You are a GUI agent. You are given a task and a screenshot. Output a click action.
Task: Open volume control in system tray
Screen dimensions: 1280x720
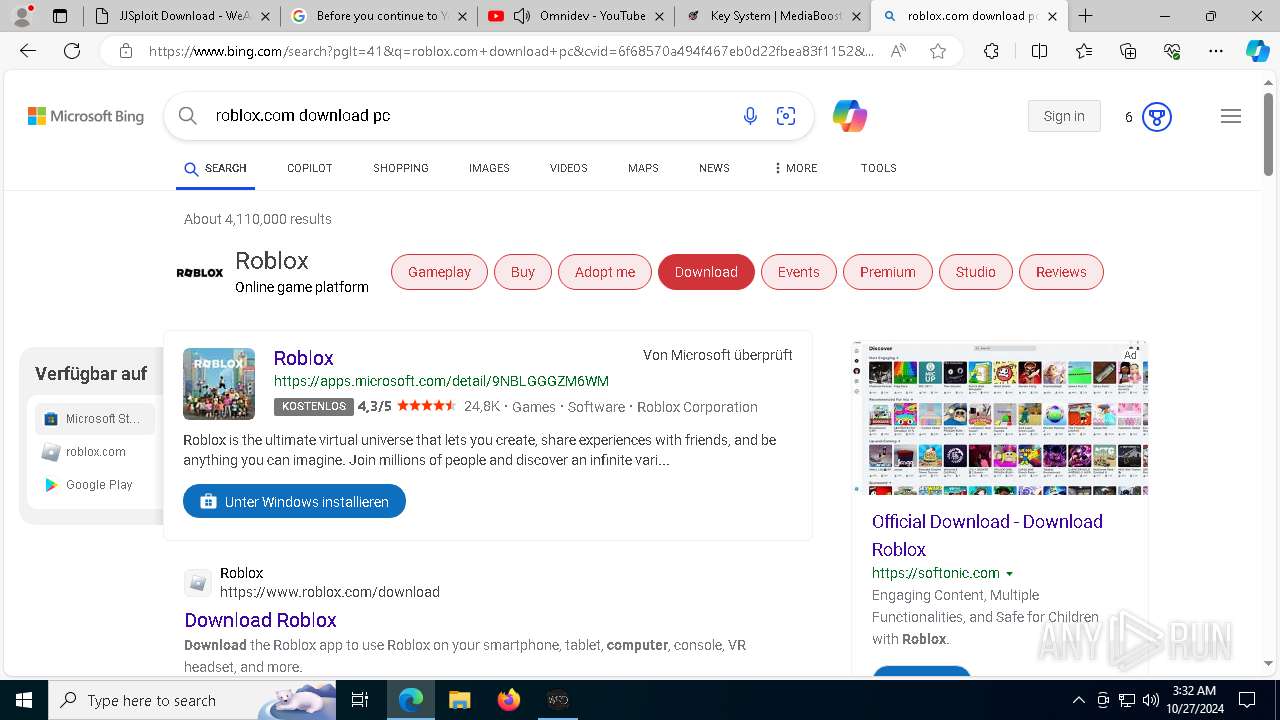(1151, 700)
